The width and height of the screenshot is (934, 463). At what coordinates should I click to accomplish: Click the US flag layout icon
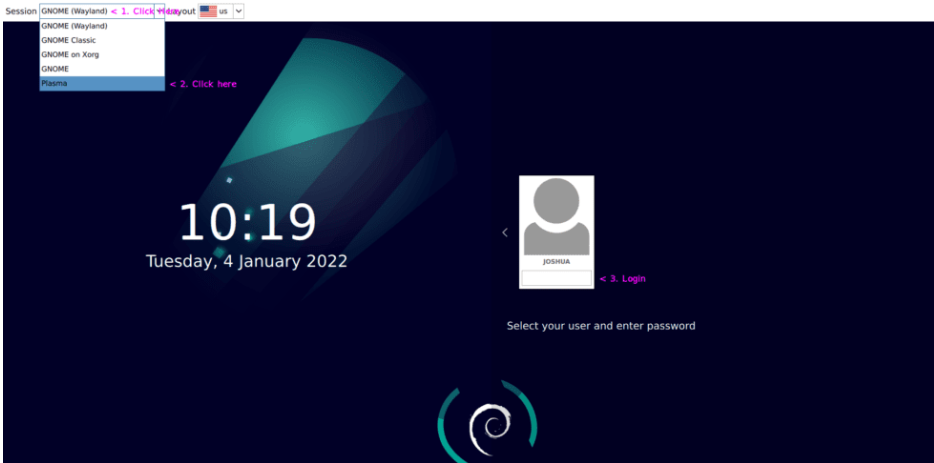pyautogui.click(x=208, y=11)
